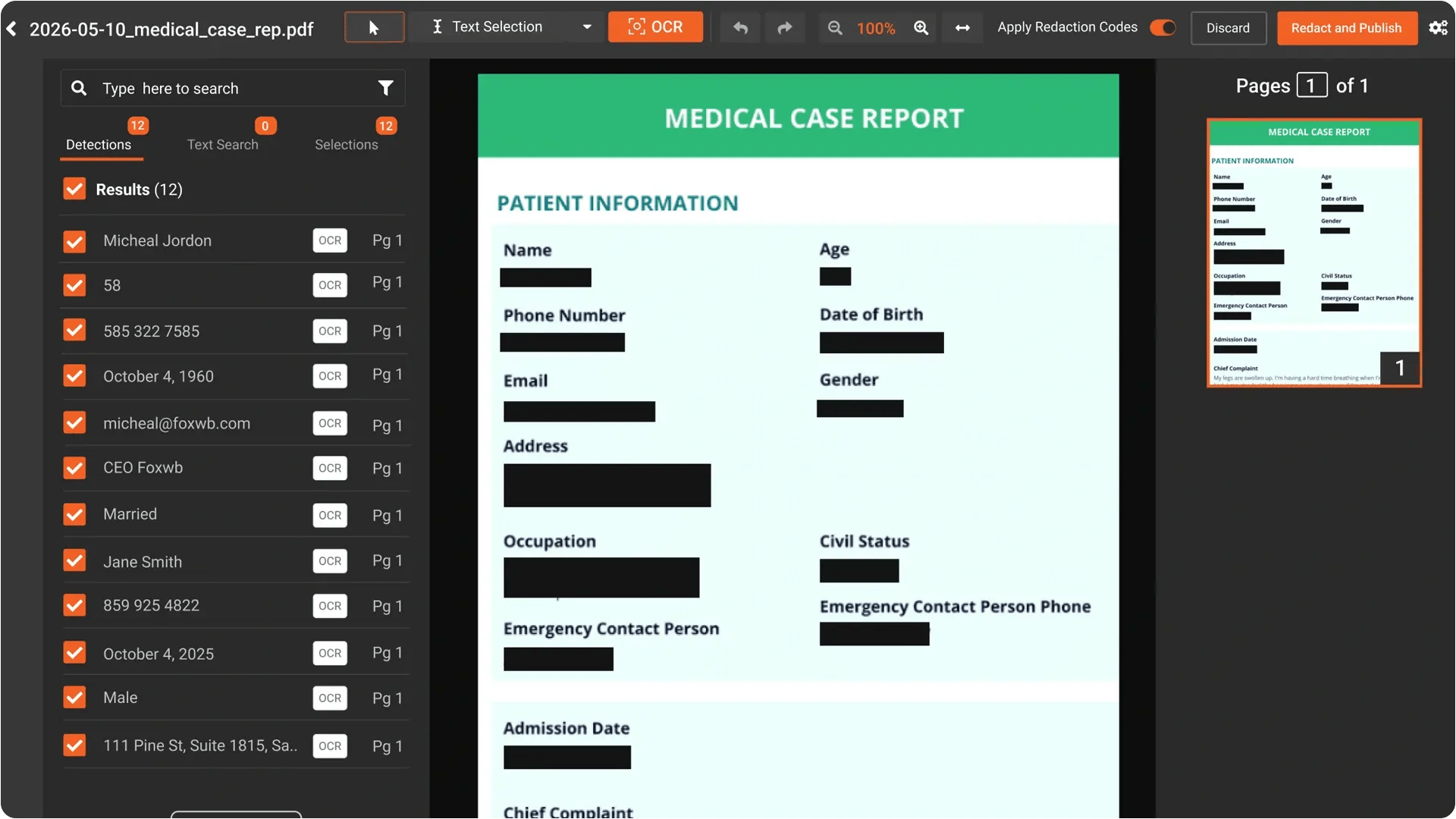Click the Discard button
1456x819 pixels.
click(x=1228, y=28)
